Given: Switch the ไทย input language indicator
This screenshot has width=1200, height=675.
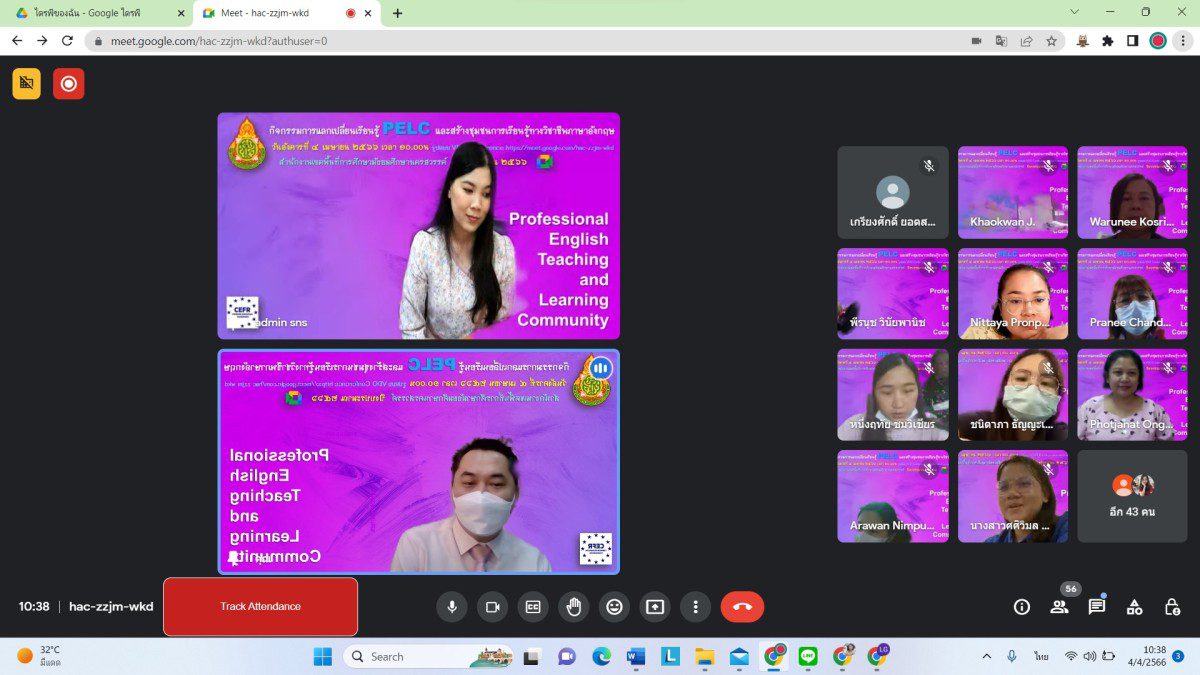Looking at the screenshot, I should 1041,656.
